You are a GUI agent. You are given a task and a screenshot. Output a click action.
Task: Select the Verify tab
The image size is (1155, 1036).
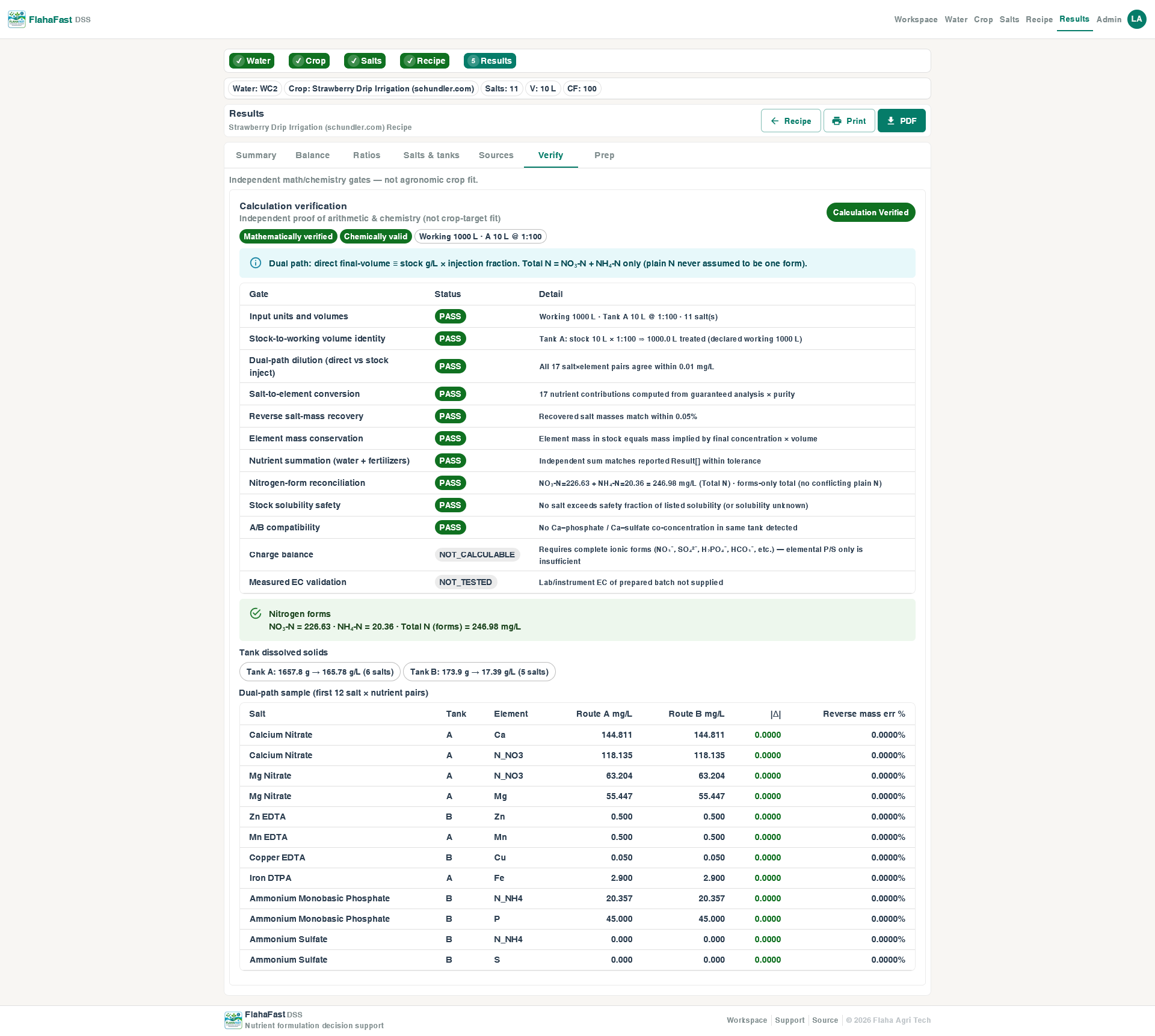click(x=550, y=155)
